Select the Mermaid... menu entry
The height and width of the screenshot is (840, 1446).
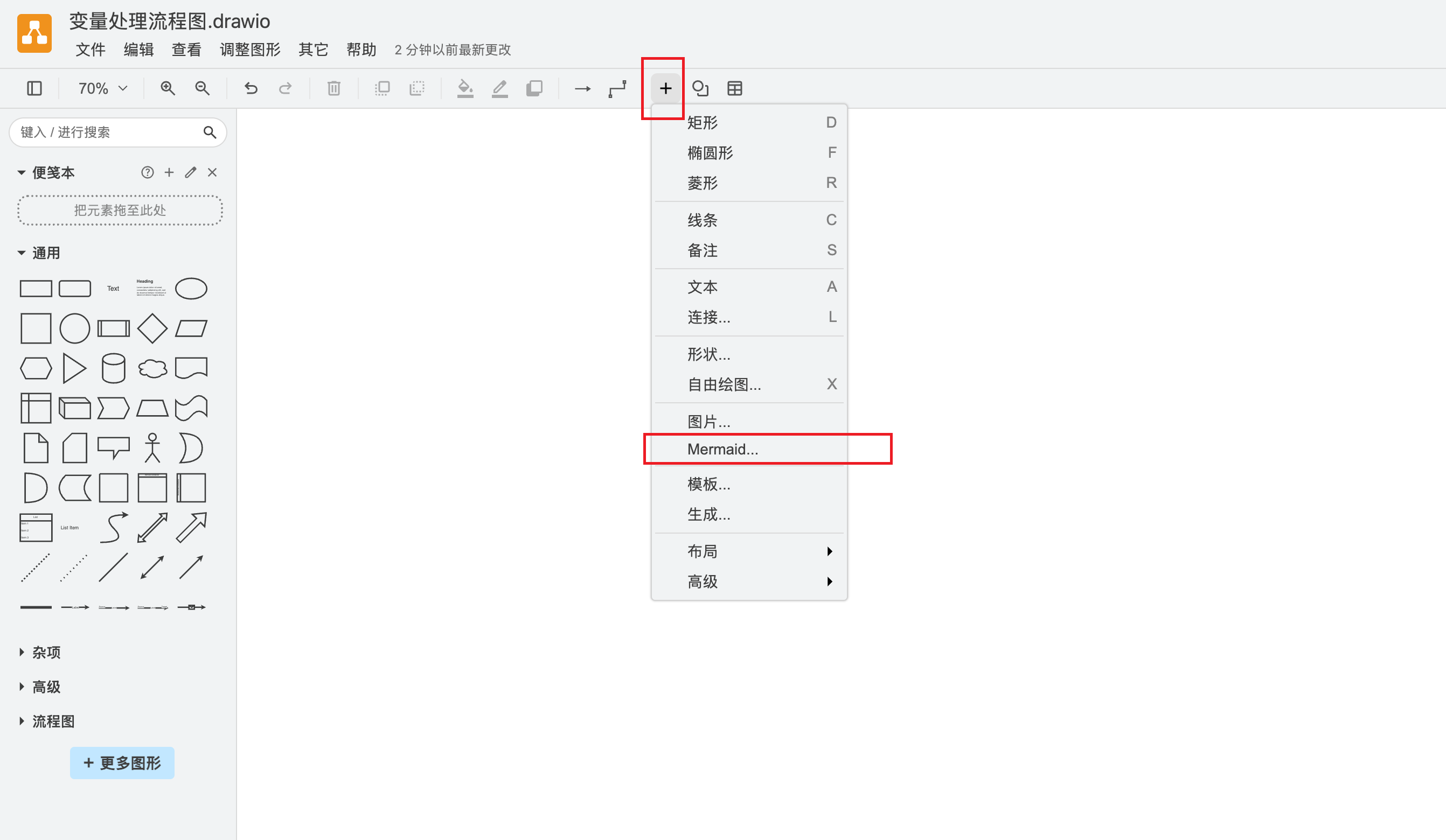(723, 449)
